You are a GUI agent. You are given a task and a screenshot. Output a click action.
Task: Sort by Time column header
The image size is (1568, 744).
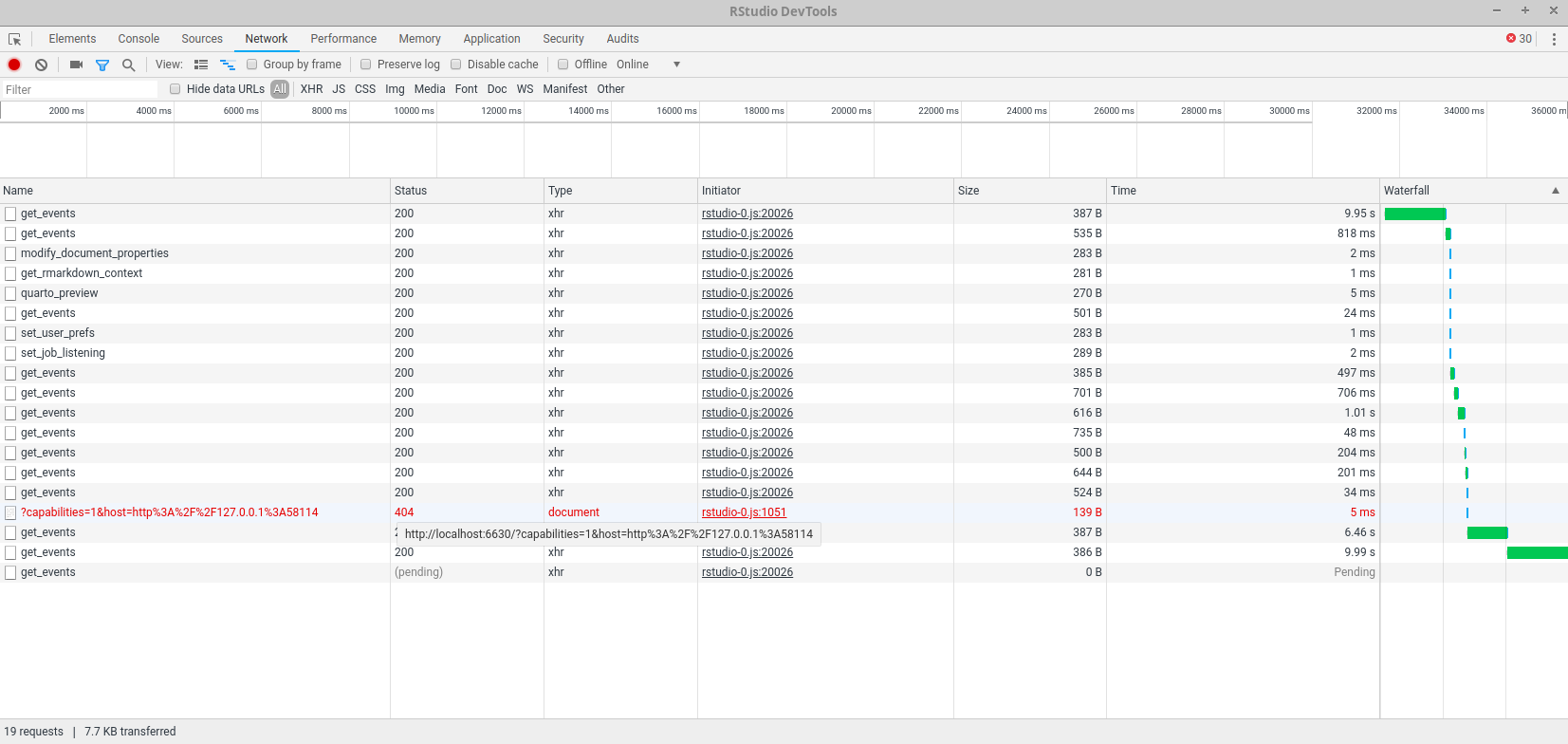[1243, 191]
